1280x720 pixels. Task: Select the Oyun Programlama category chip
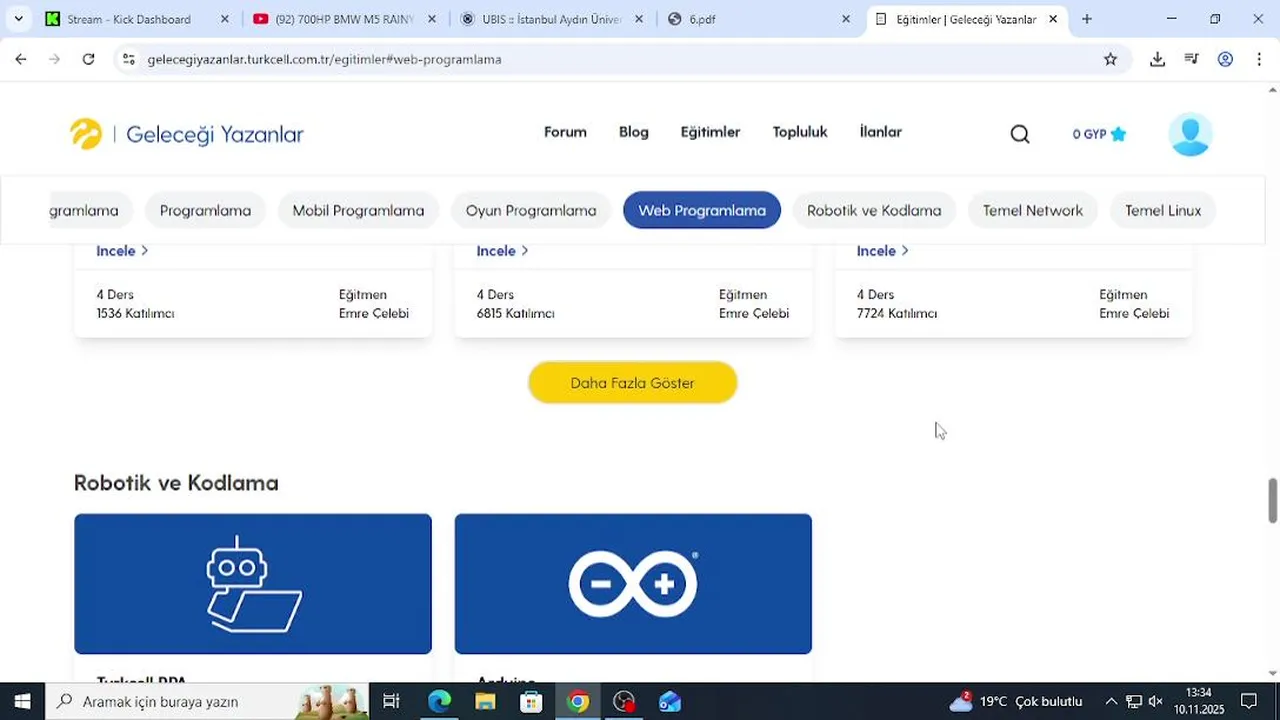coord(531,210)
